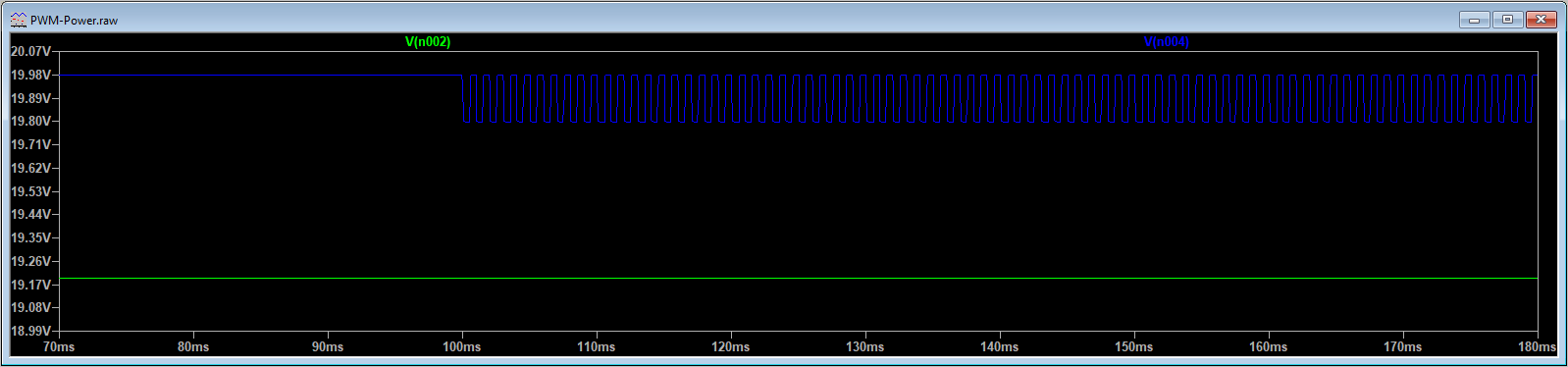Screen dimensions: 1568x367
Task: Click the 100ms time axis label
Action: 462,346
